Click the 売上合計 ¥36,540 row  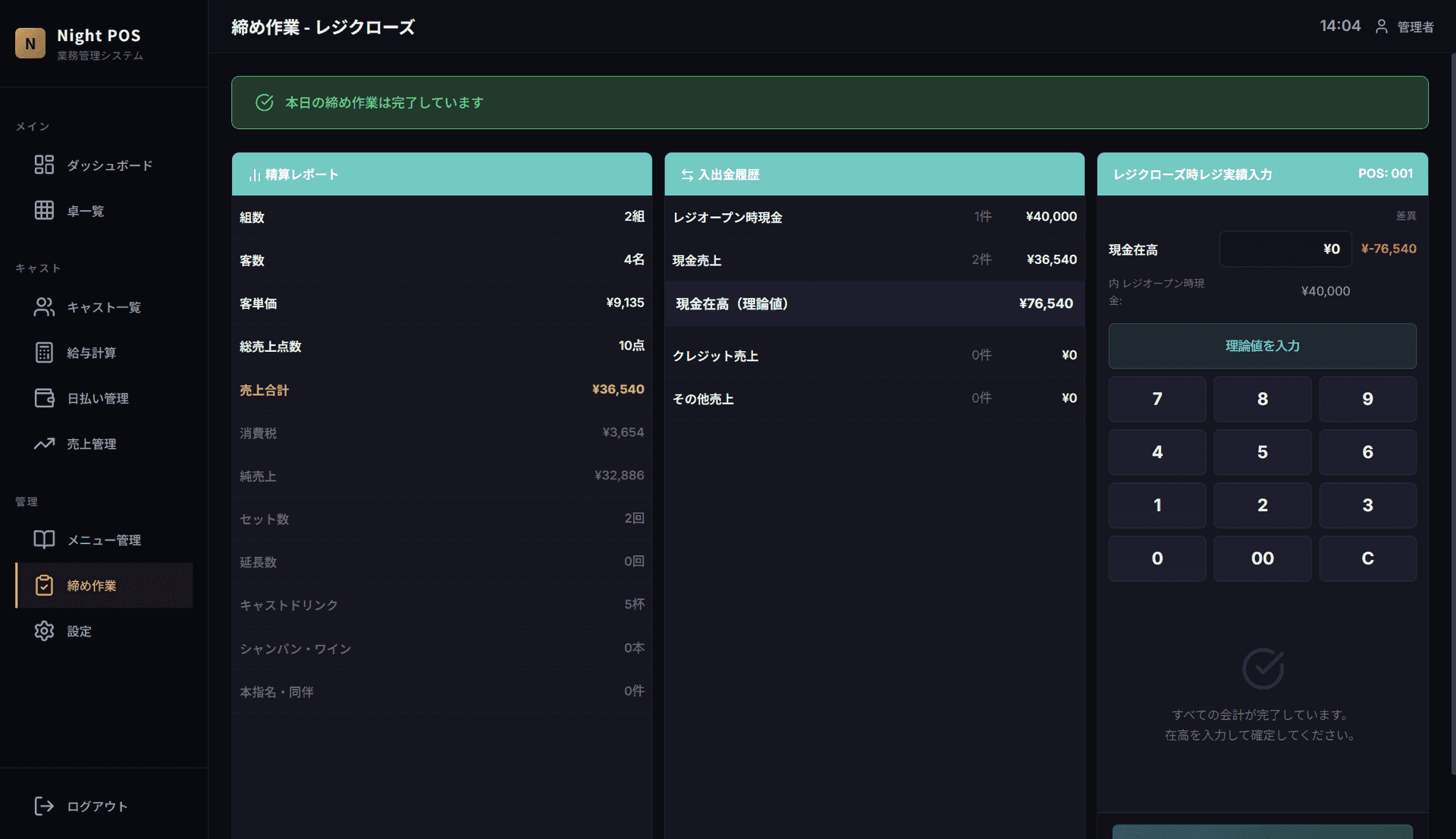441,390
